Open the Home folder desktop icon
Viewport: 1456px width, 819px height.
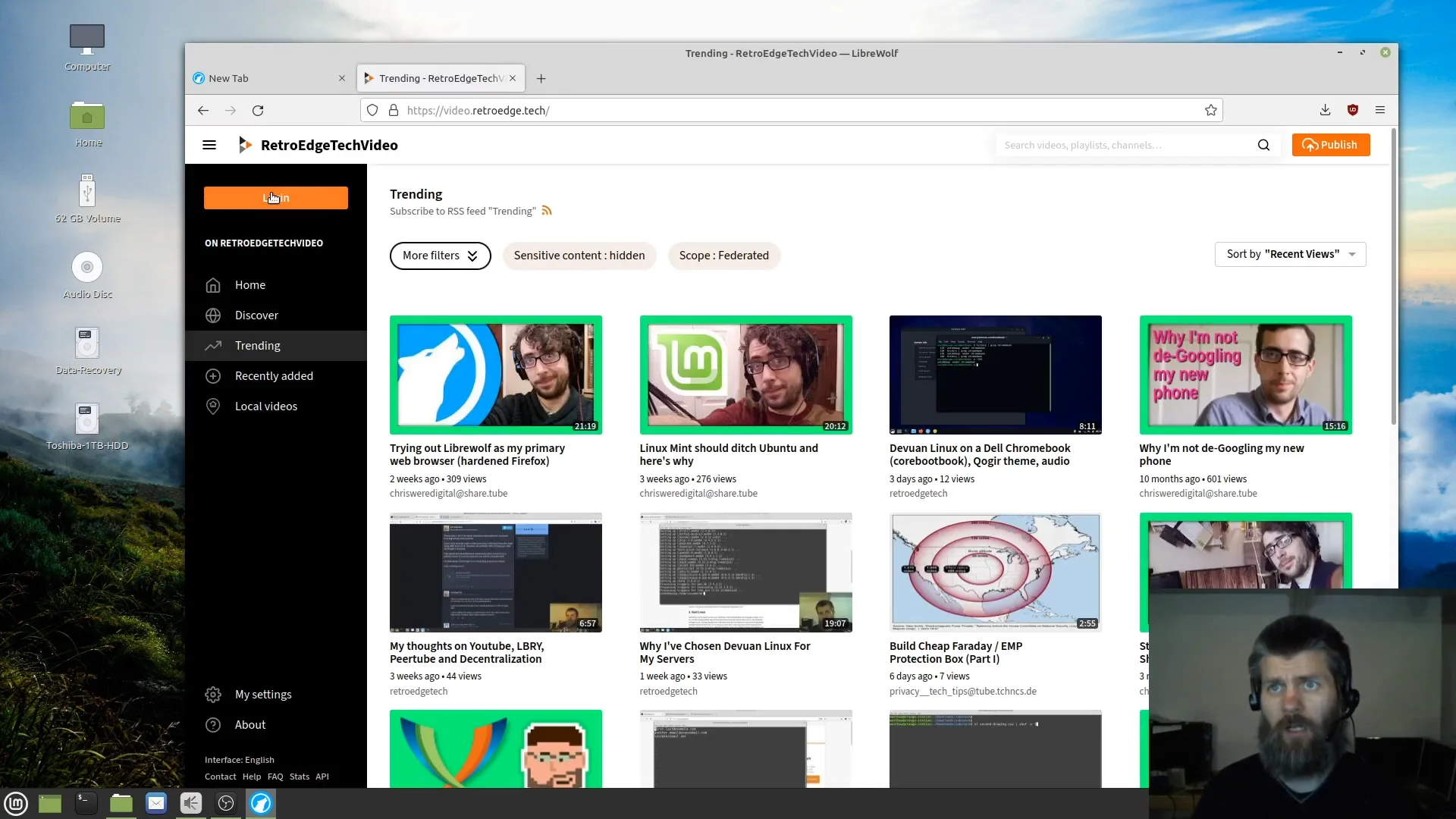[88, 124]
